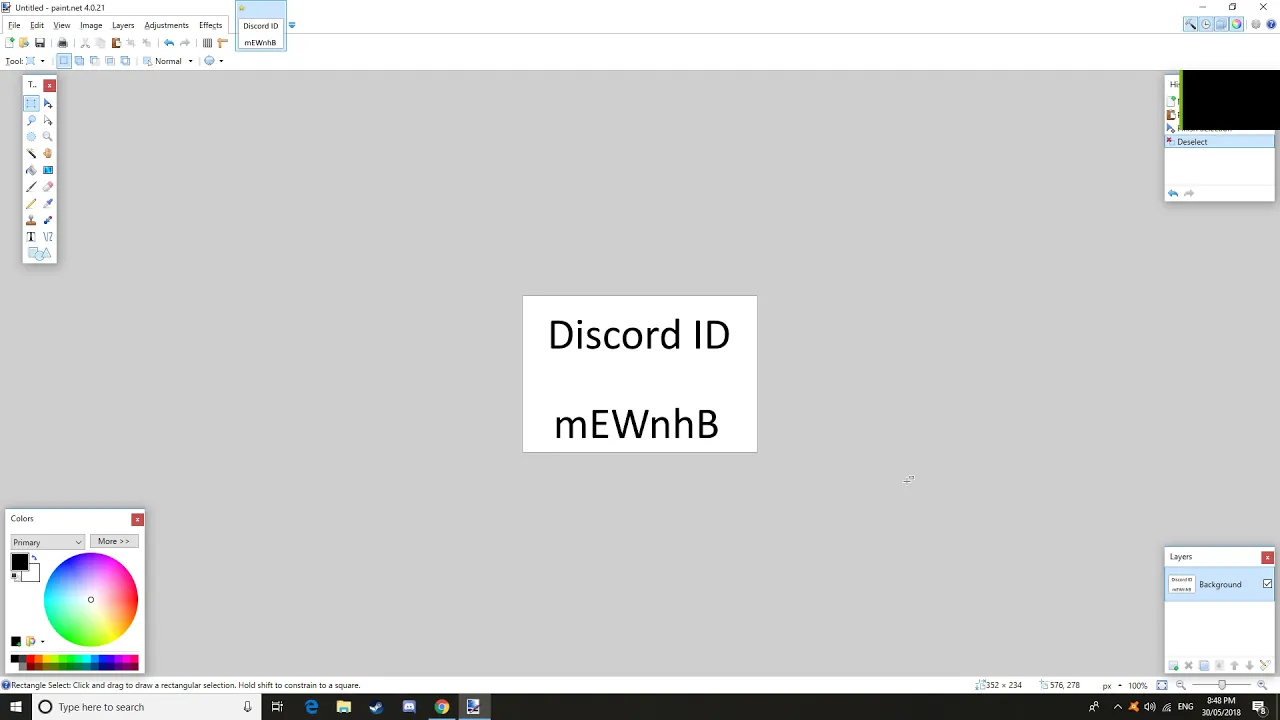Select the Color Picker eyedropper tool

48,203
